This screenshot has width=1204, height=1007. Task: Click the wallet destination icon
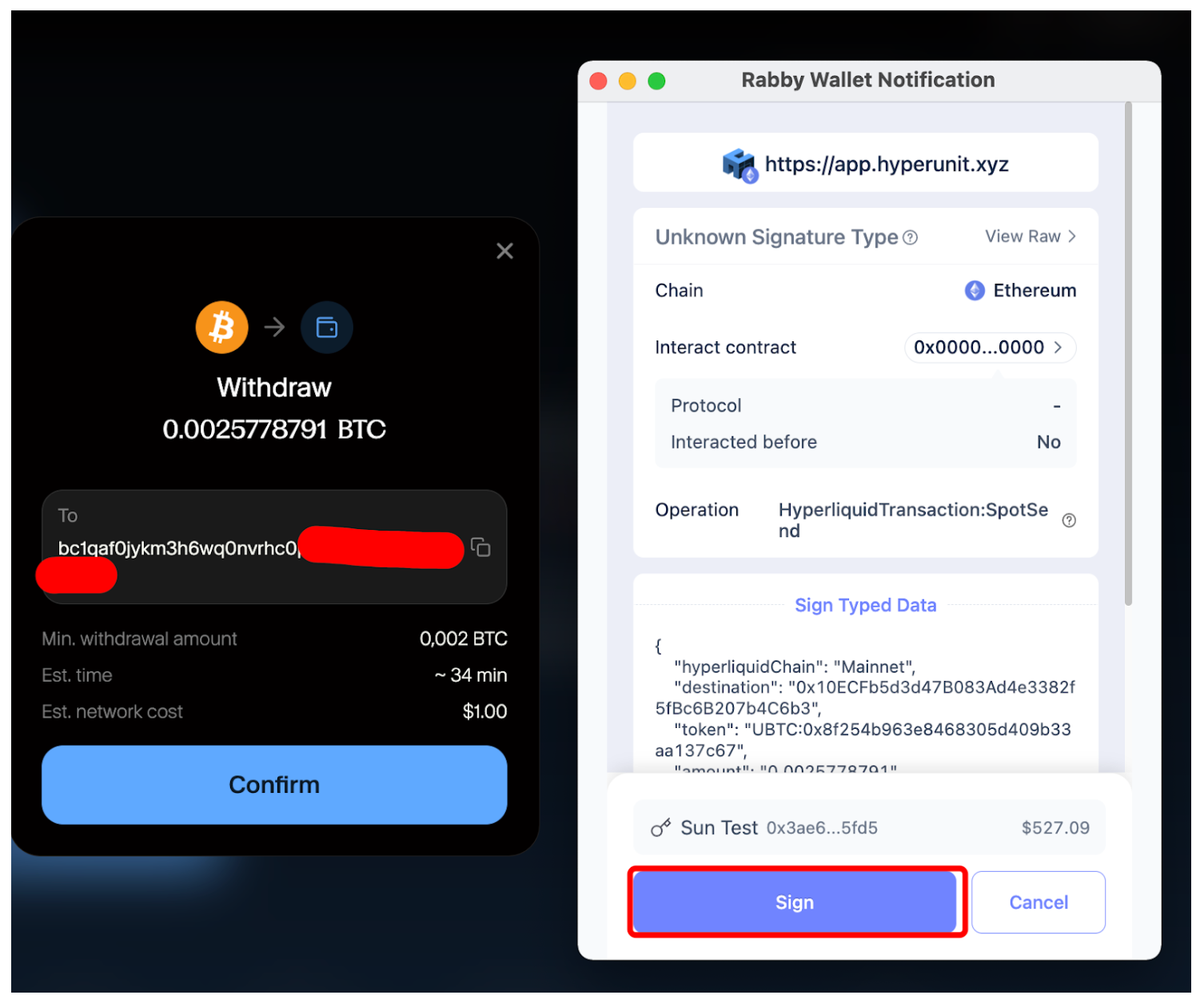[326, 328]
